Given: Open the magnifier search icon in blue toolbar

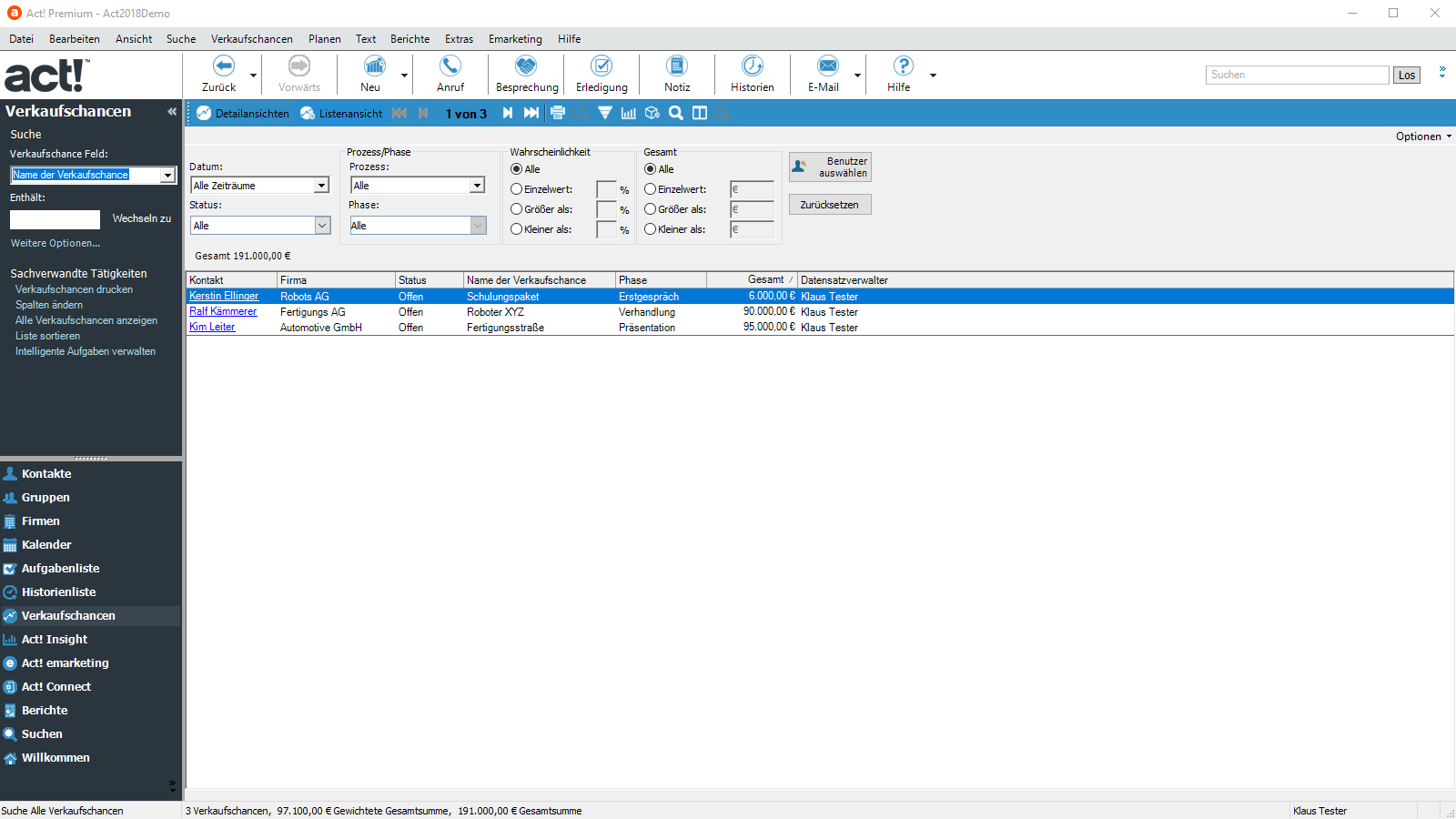Looking at the screenshot, I should [x=675, y=113].
